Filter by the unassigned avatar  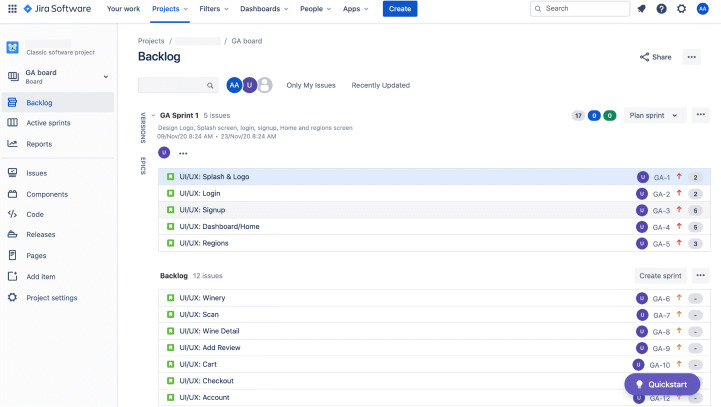tap(265, 85)
